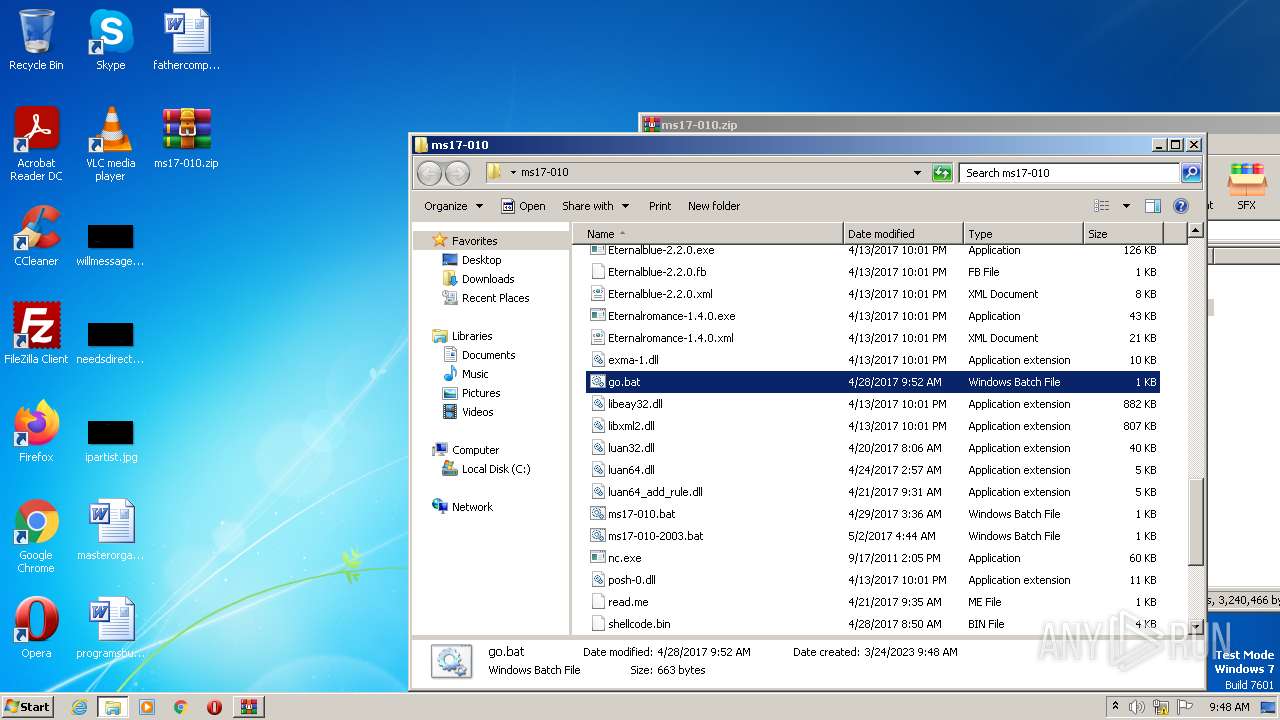Sort files by Type column header
Viewport: 1280px width, 720px height.
click(x=1023, y=234)
